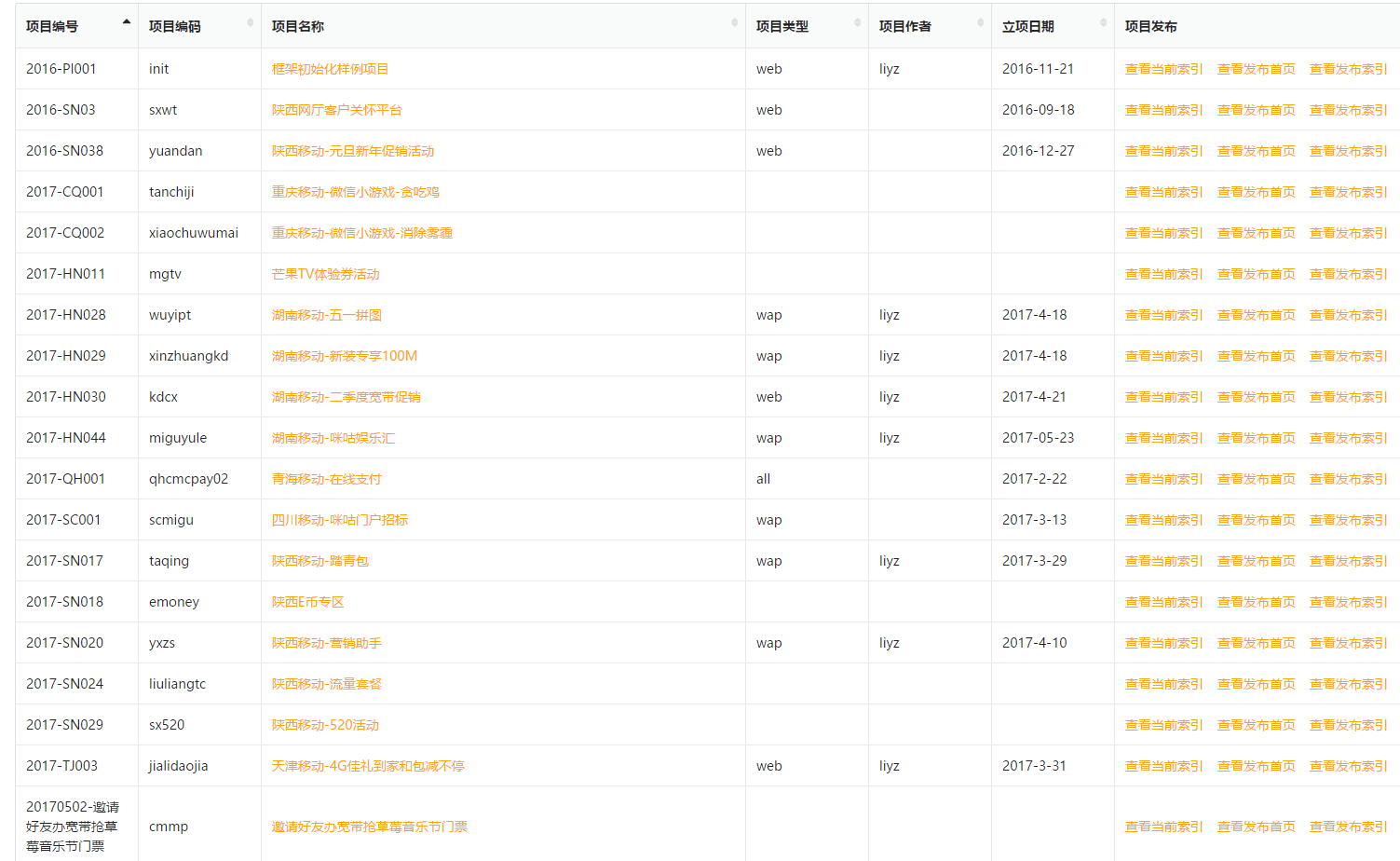The image size is (1400, 861).
Task: Click 查看发布索引 for the miguyule row
Action: (x=1348, y=438)
